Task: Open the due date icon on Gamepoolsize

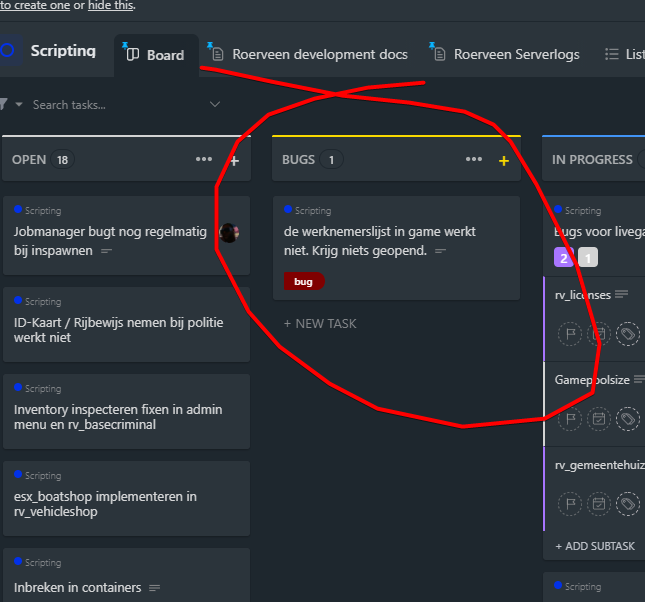Action: (x=599, y=420)
